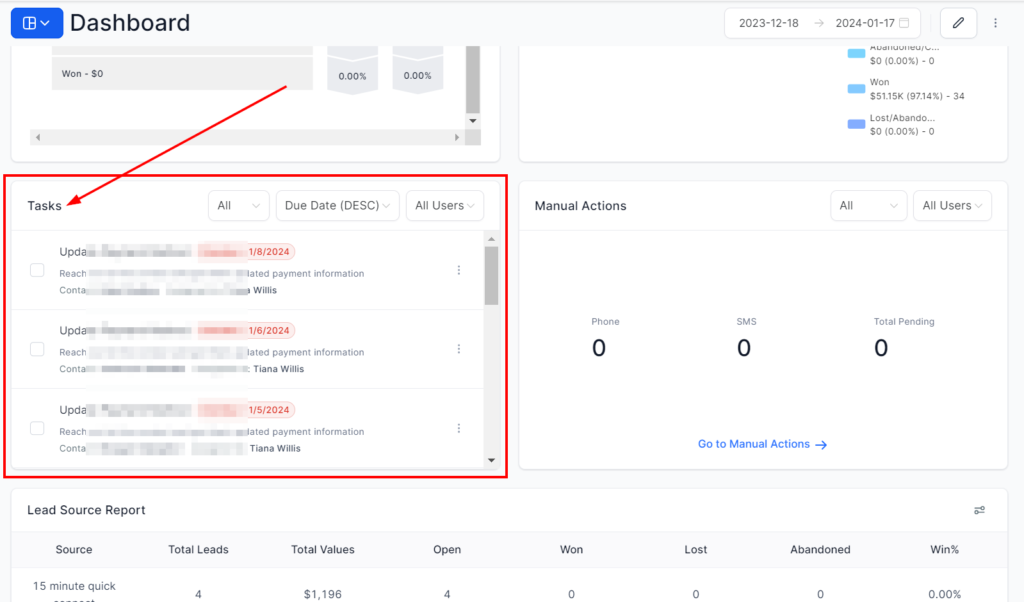Click the pencil edit dashboard icon
Image resolution: width=1024 pixels, height=602 pixels.
tap(958, 24)
